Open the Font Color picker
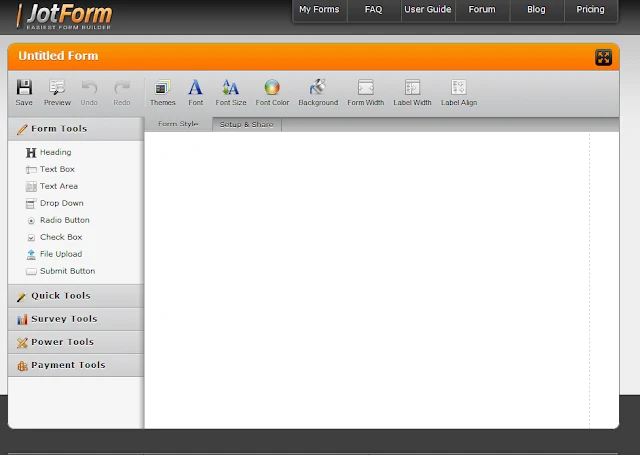 click(272, 88)
